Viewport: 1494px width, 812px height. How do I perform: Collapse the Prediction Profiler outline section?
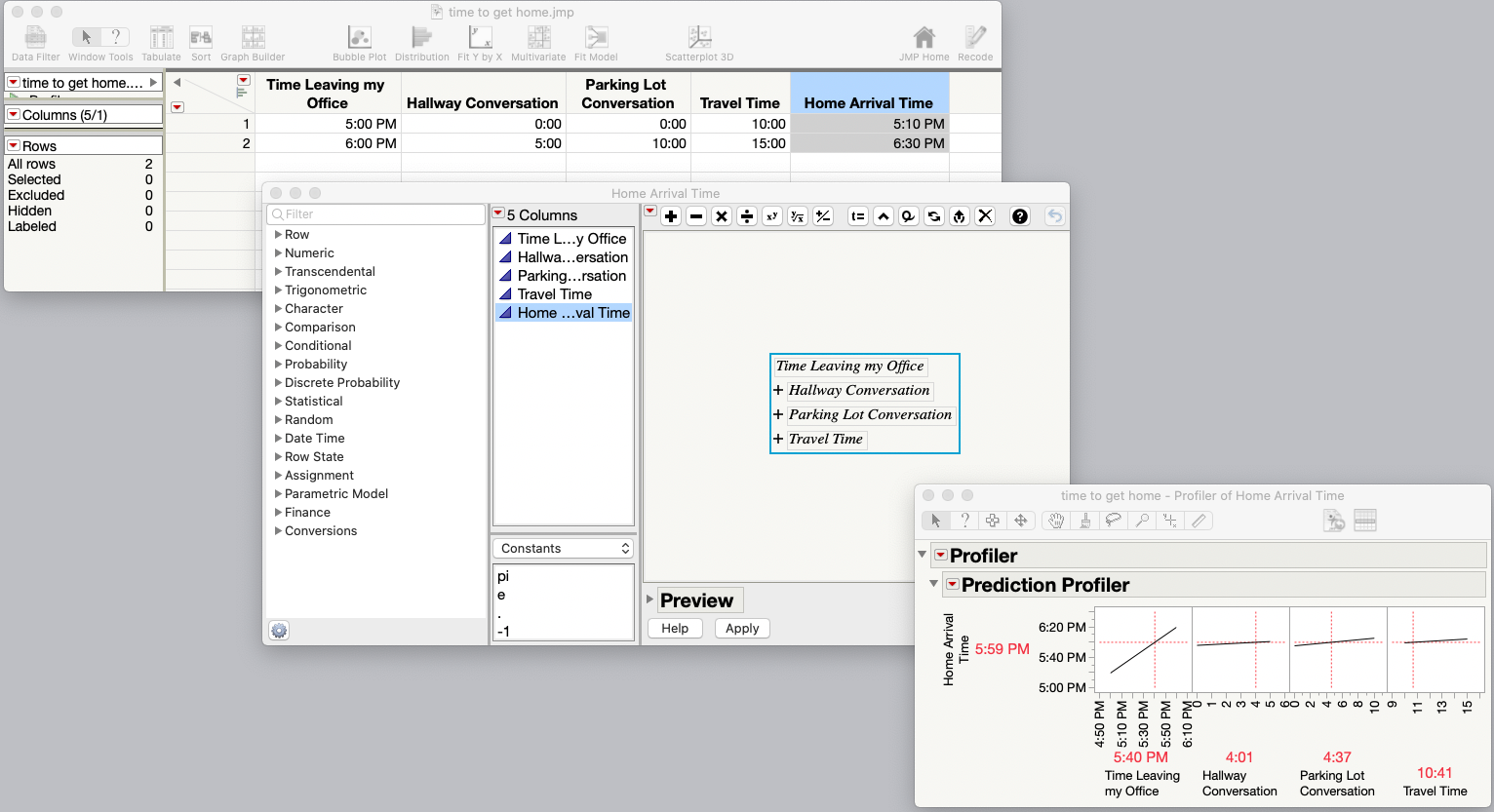(x=933, y=584)
